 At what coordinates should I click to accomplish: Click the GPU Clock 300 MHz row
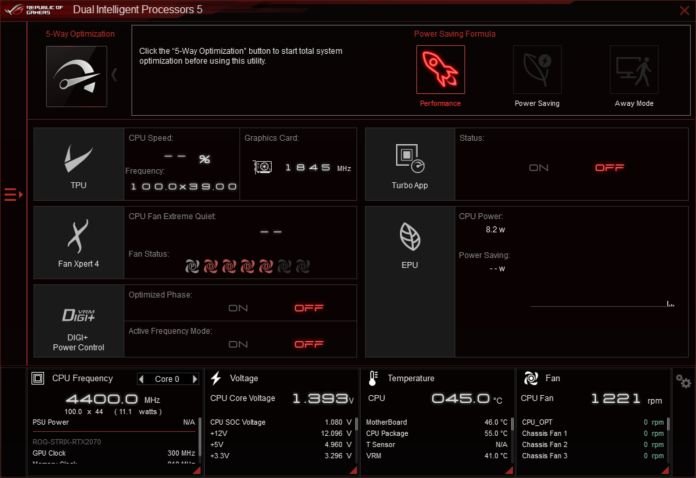pos(114,453)
